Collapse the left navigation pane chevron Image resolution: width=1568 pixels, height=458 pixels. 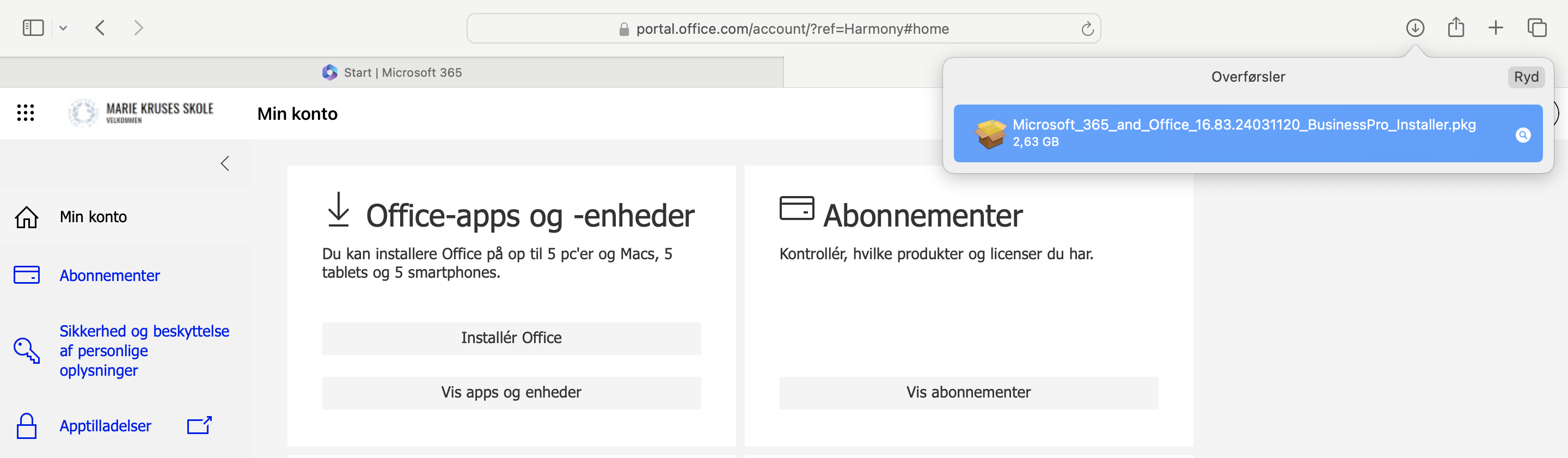pos(225,163)
